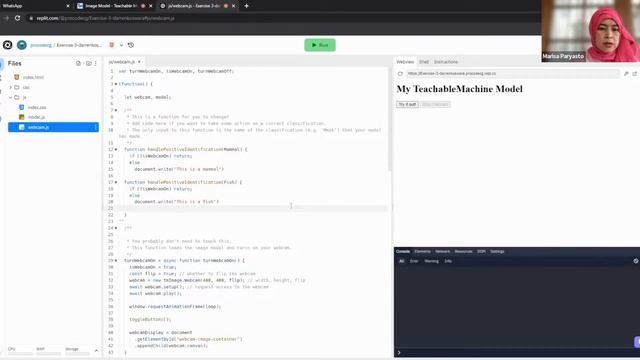Click the purple chat bubble at the devtools edge
This screenshot has height=360, width=640.
[x=637, y=342]
